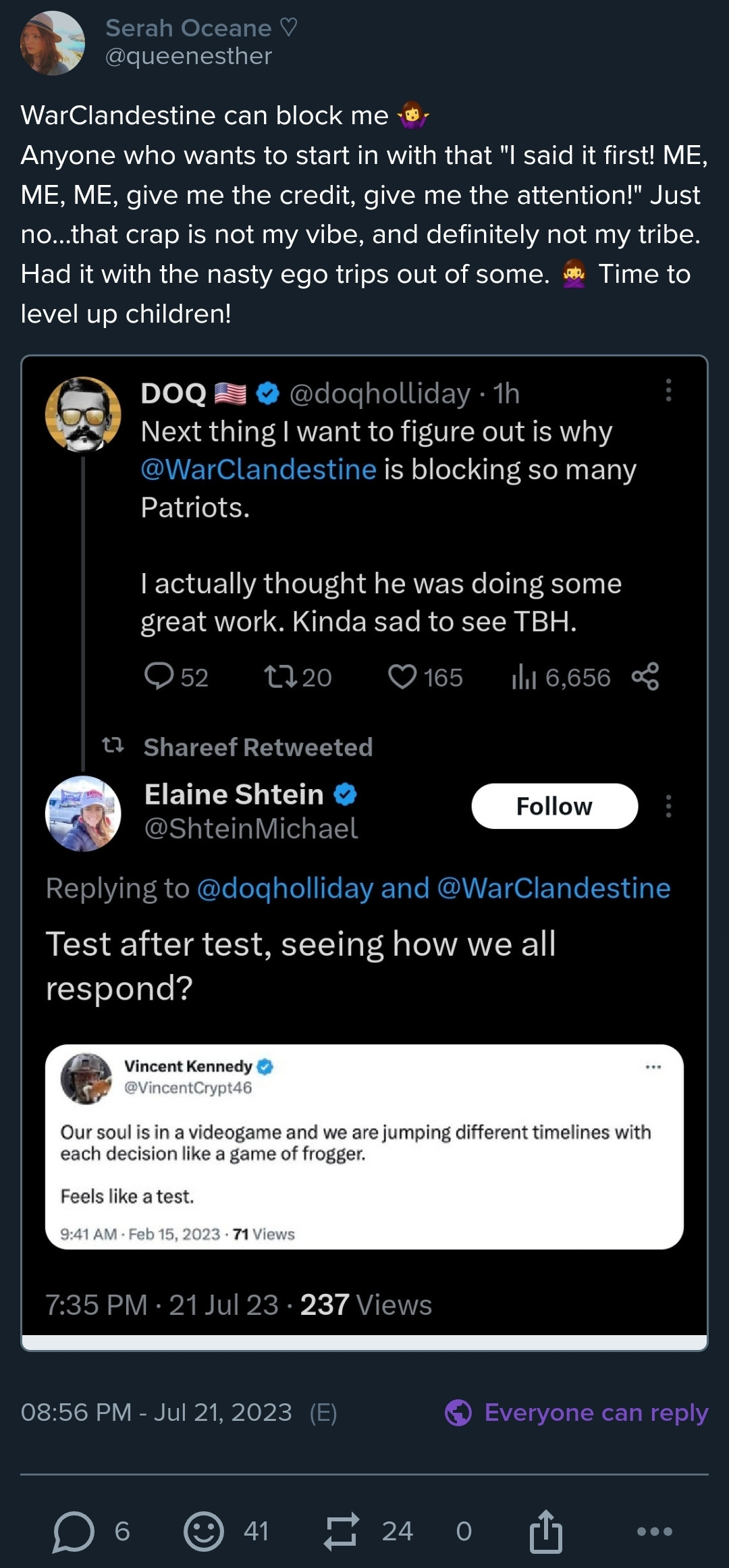Open the three-dot menu on DOQ's tweet
The height and width of the screenshot is (1568, 729).
(x=668, y=390)
